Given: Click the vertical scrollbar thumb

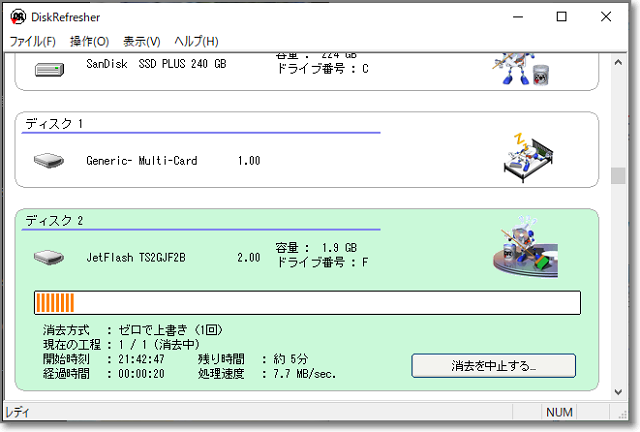Looking at the screenshot, I should (620, 176).
